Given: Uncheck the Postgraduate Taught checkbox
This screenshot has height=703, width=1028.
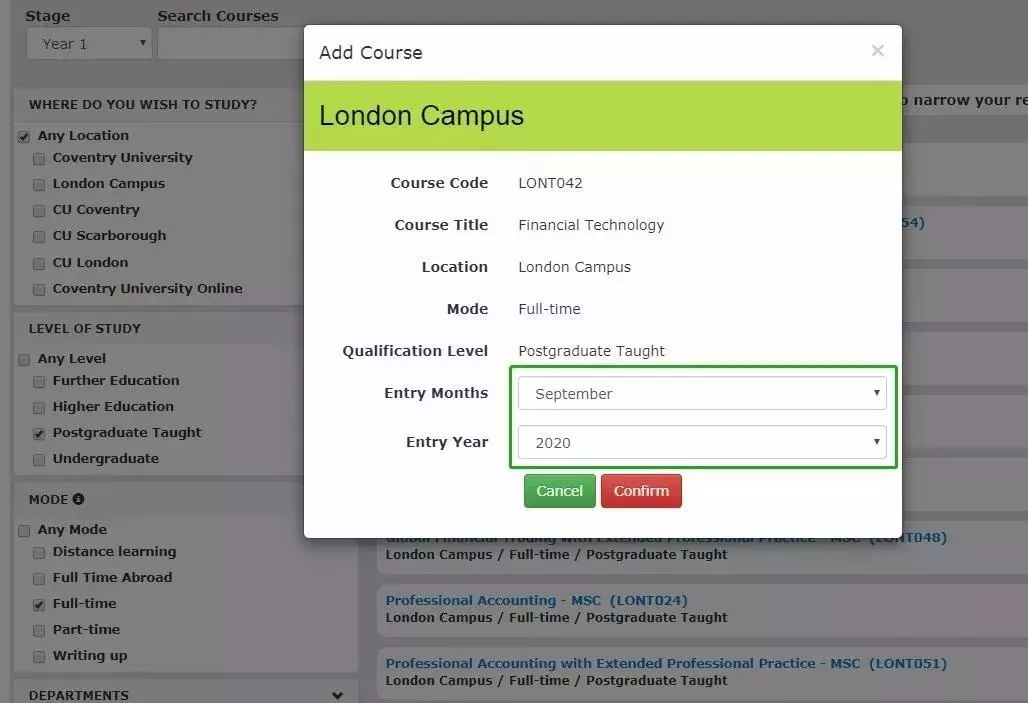Looking at the screenshot, I should (39, 433).
